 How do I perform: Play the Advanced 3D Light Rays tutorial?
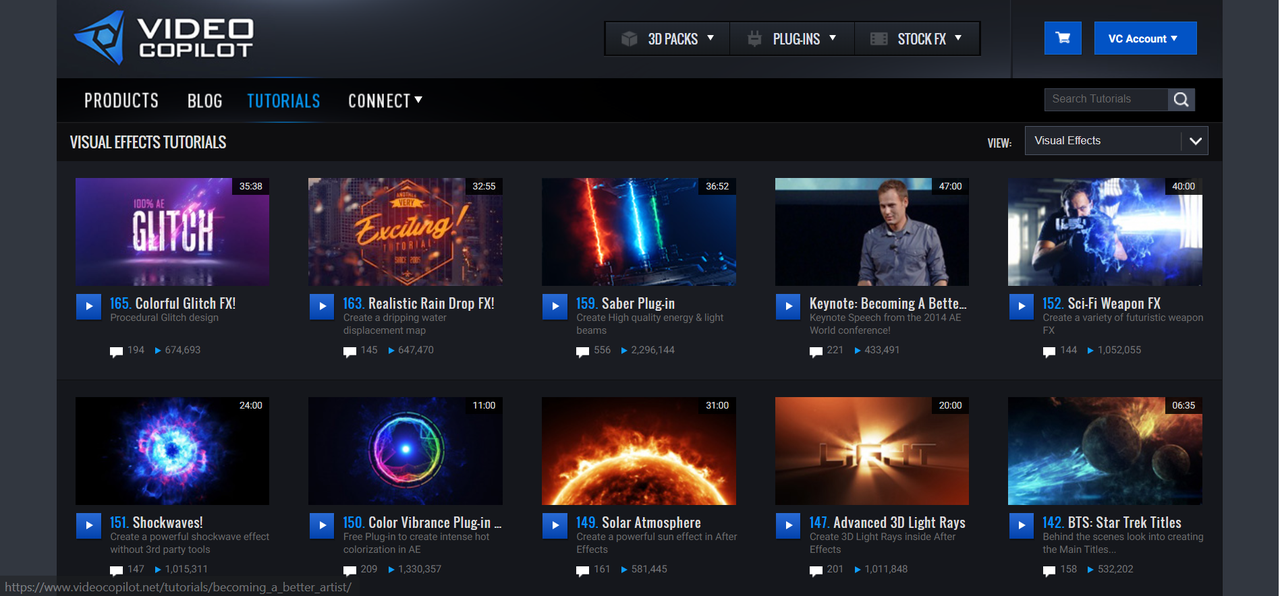click(789, 525)
